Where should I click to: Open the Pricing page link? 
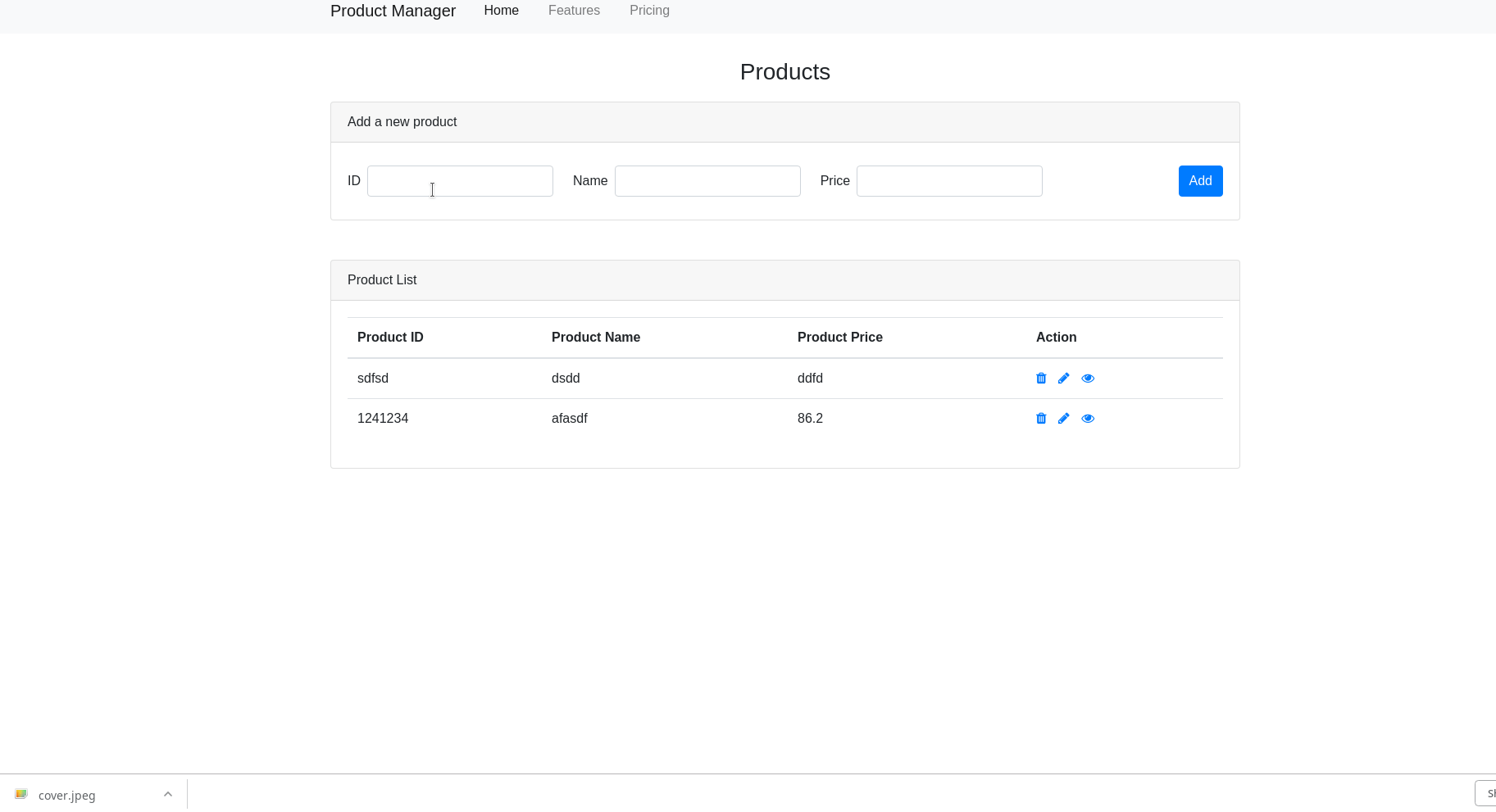point(649,11)
